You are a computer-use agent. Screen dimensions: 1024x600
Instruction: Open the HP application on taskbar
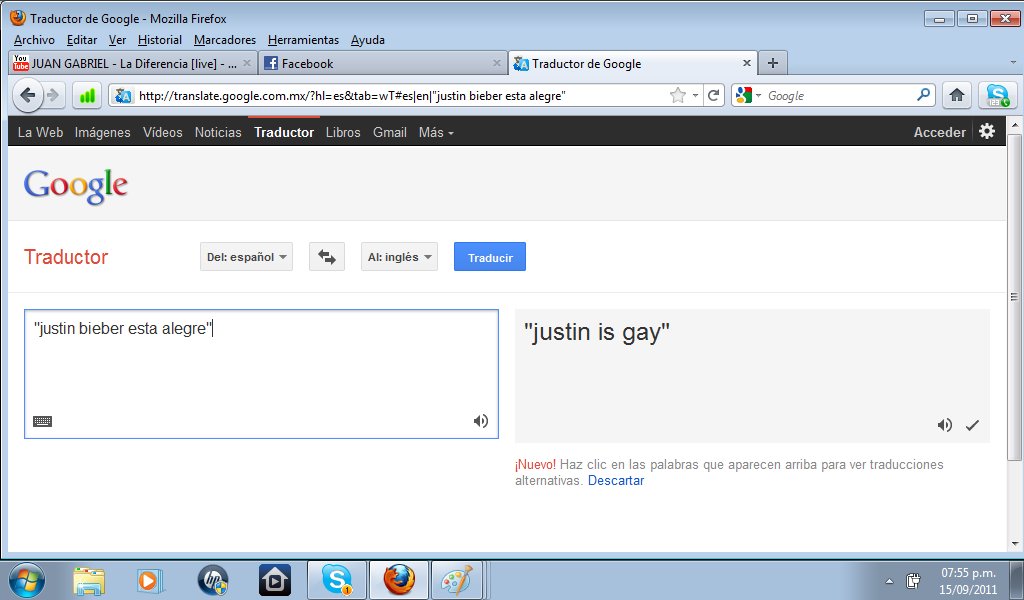(x=212, y=580)
